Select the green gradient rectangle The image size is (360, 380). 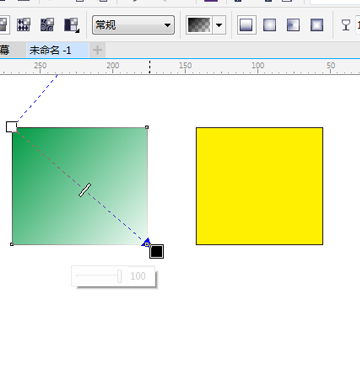click(x=80, y=186)
